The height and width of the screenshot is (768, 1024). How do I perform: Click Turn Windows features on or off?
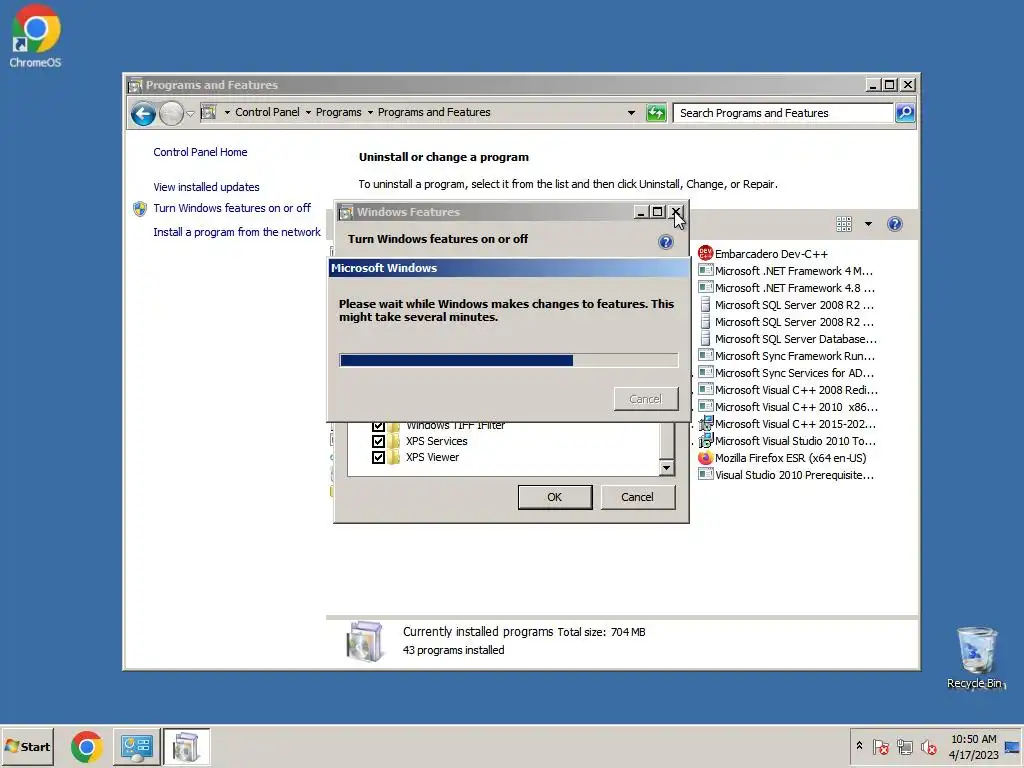(x=232, y=208)
